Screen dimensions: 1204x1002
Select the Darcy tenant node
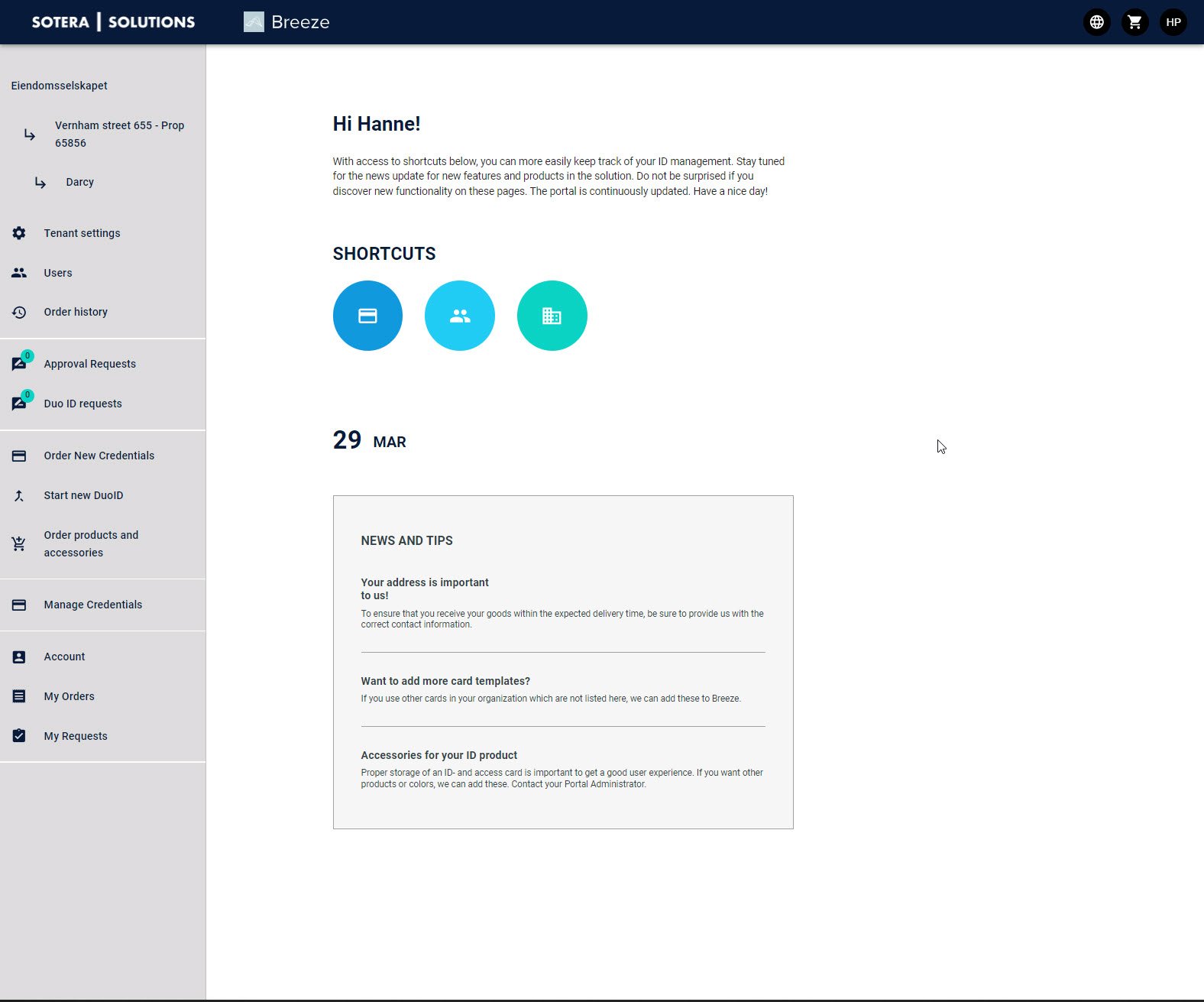pos(80,182)
